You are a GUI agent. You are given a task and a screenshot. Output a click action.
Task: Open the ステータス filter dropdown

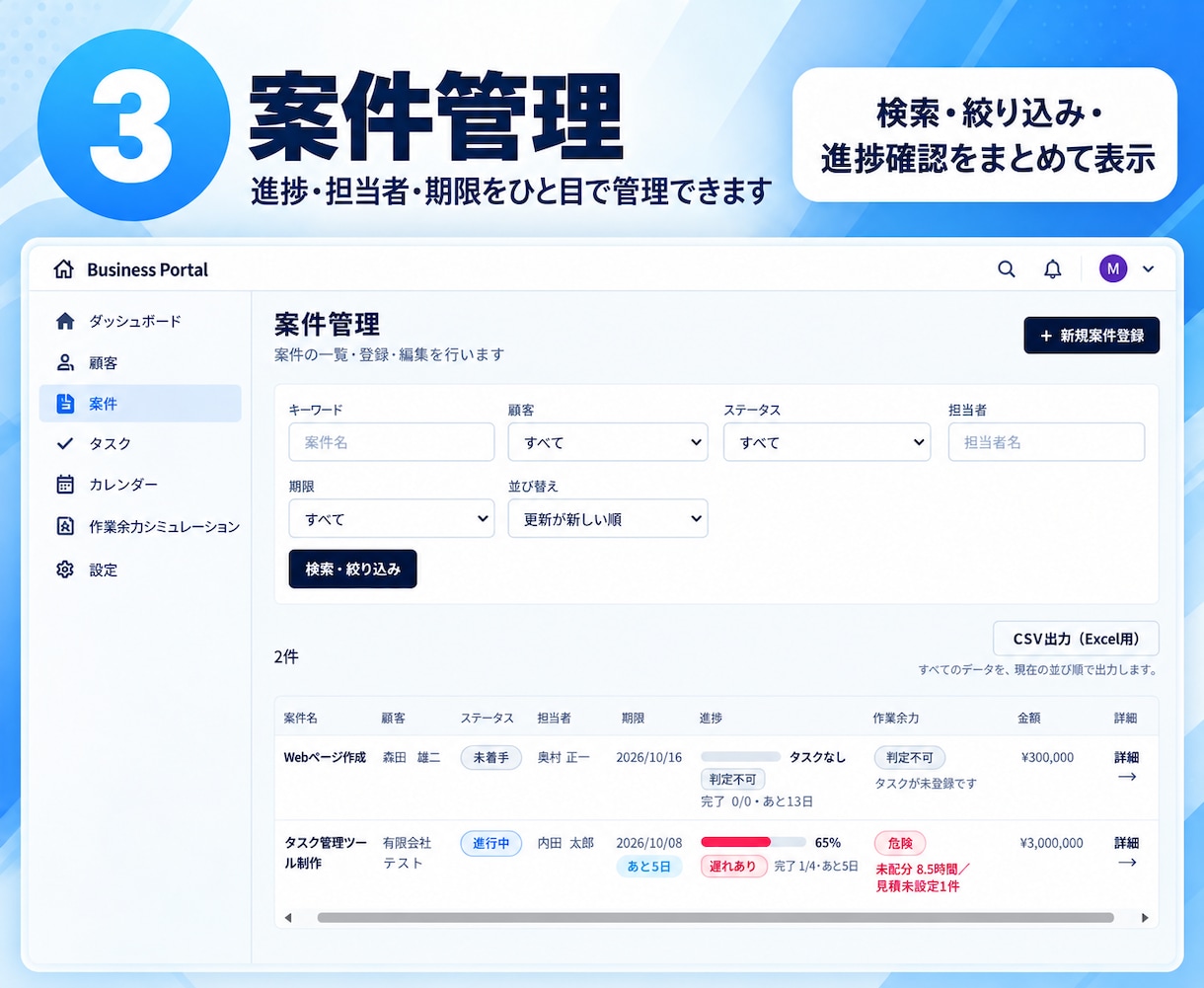[827, 442]
